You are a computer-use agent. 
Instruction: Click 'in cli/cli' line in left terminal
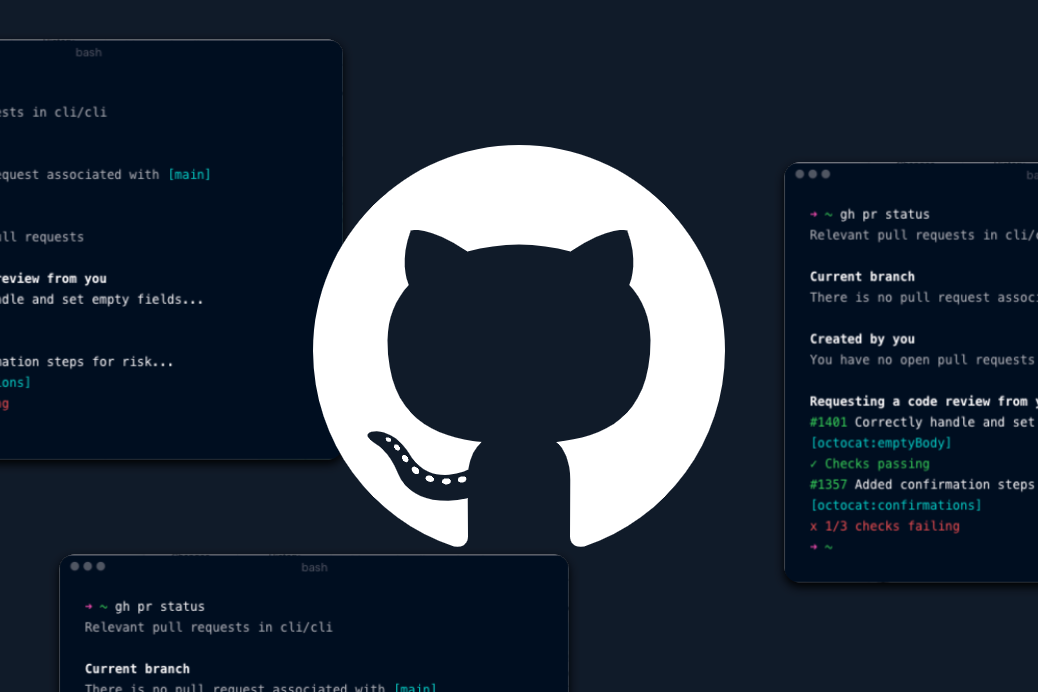[70, 113]
